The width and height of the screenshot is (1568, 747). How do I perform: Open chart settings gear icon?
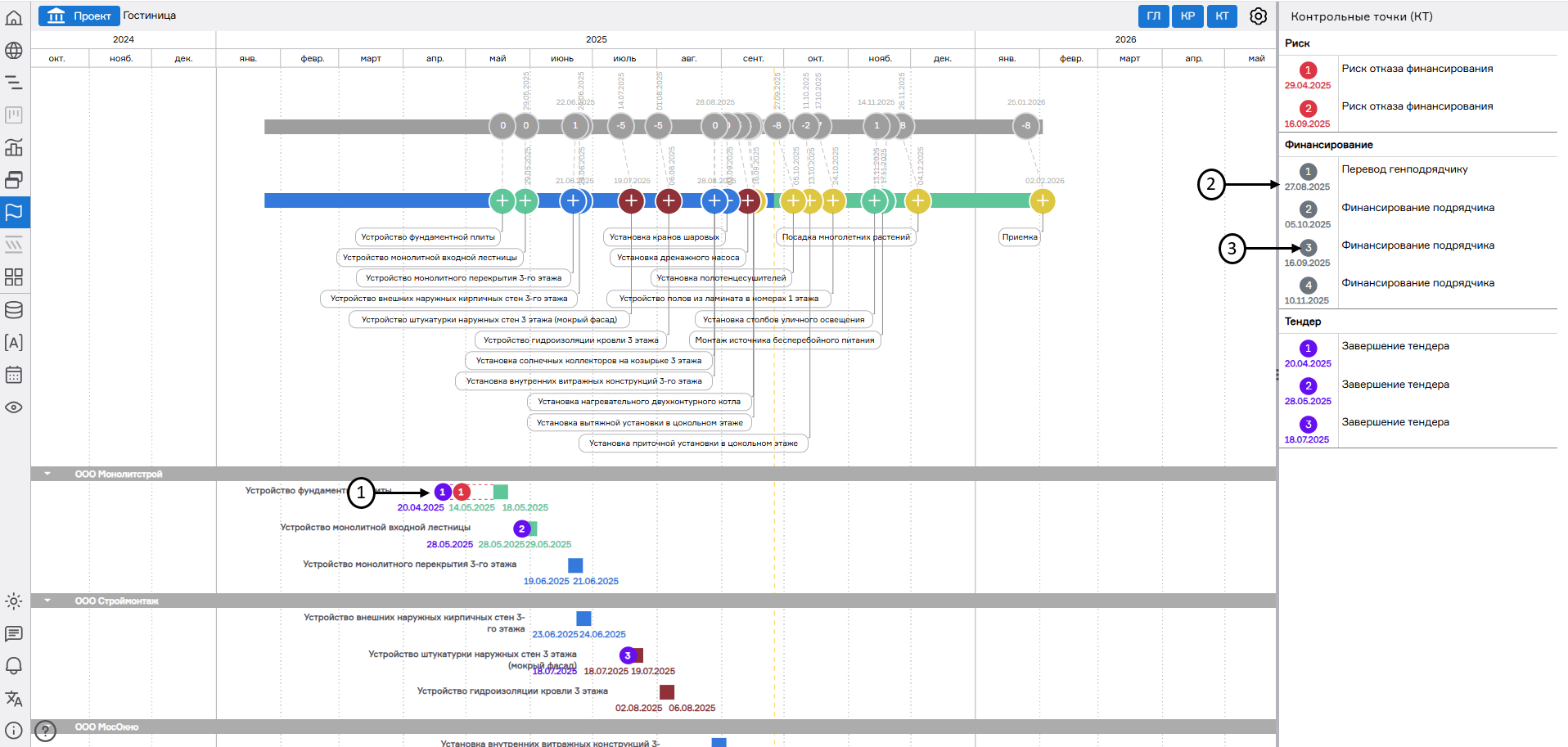(x=1259, y=16)
